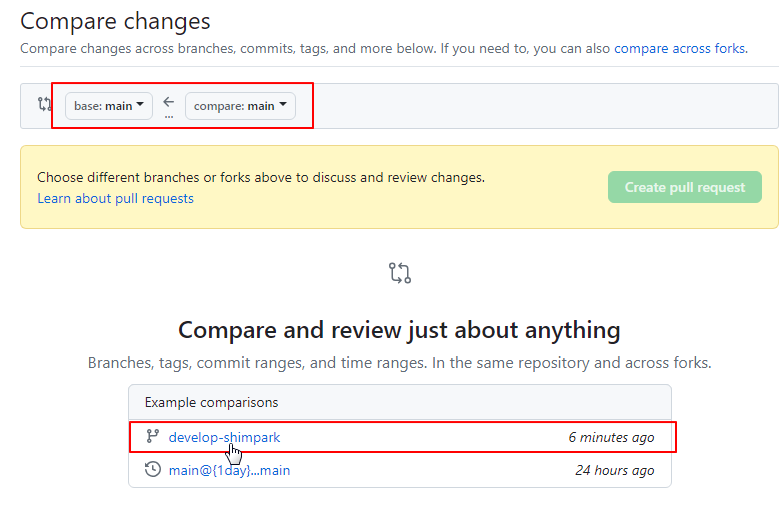The width and height of the screenshot is (784, 515).
Task: Click the left arrow between branch selectors
Action: click(x=169, y=102)
